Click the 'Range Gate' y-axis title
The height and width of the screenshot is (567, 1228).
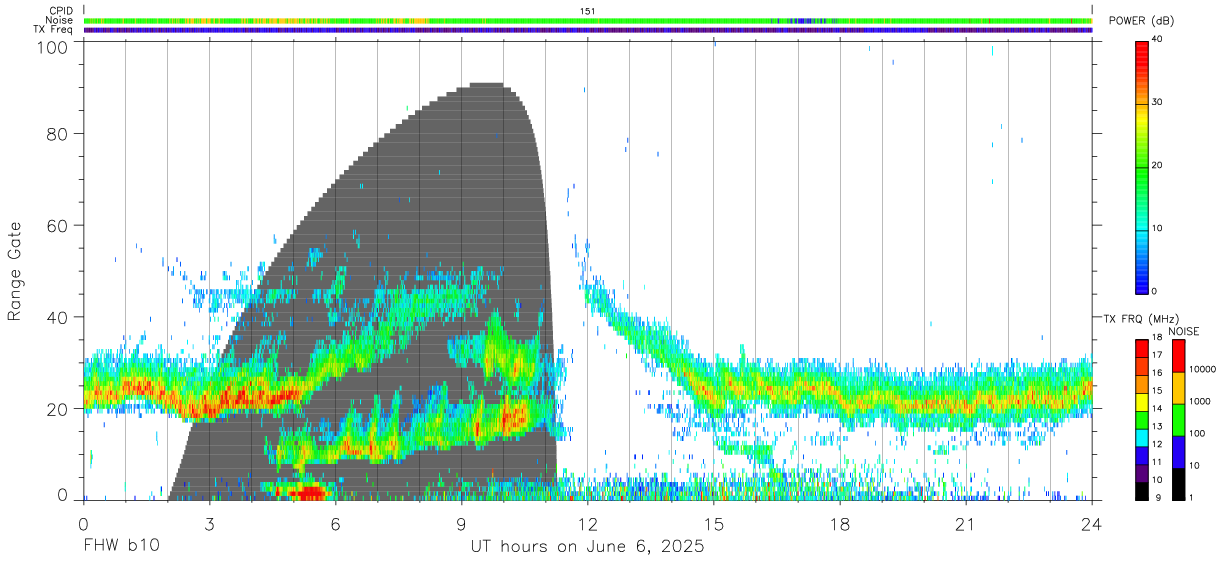click(15, 271)
